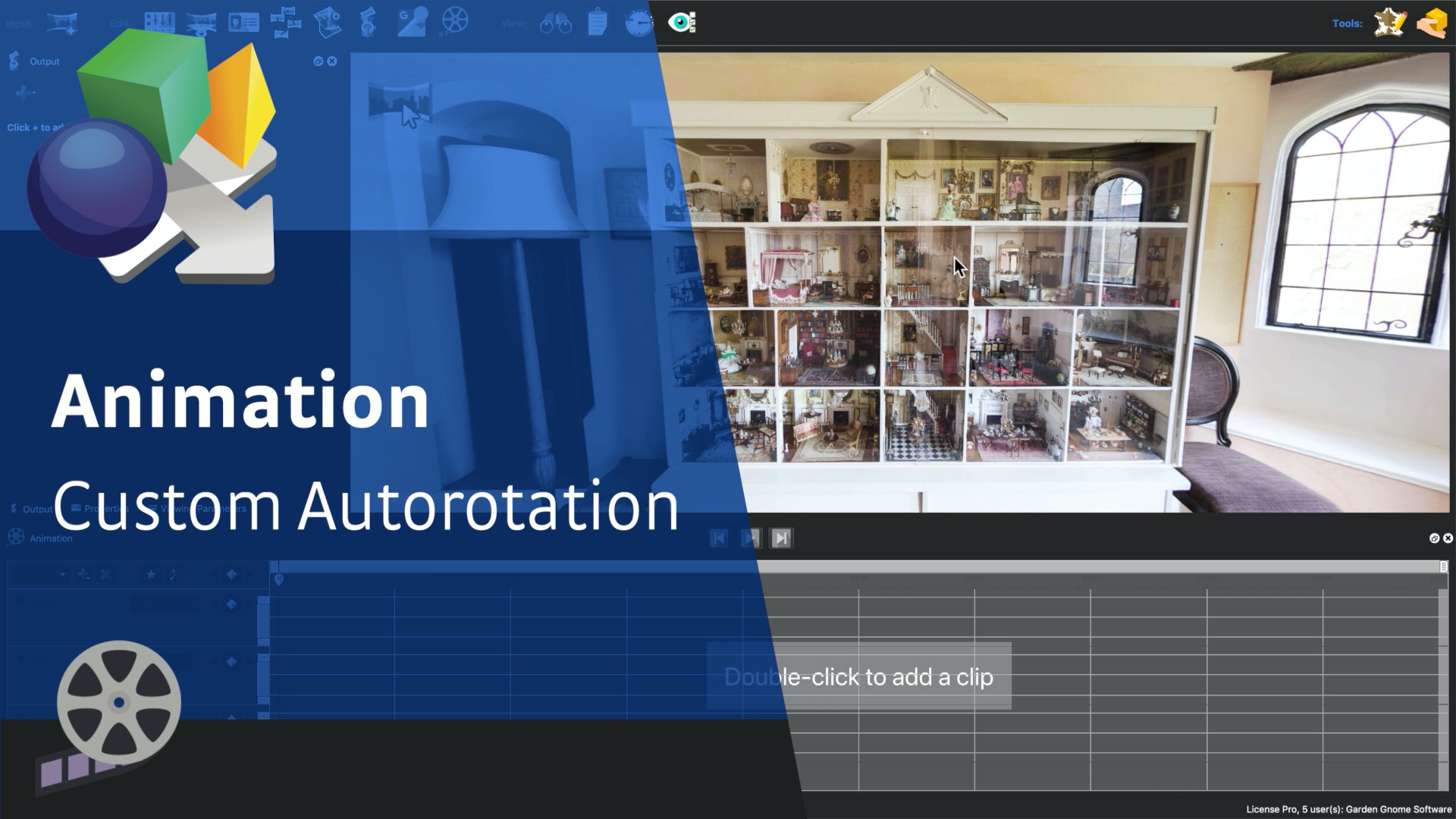The image size is (1456, 819).
Task: Click the Google Street View icon
Action: [x=412, y=21]
